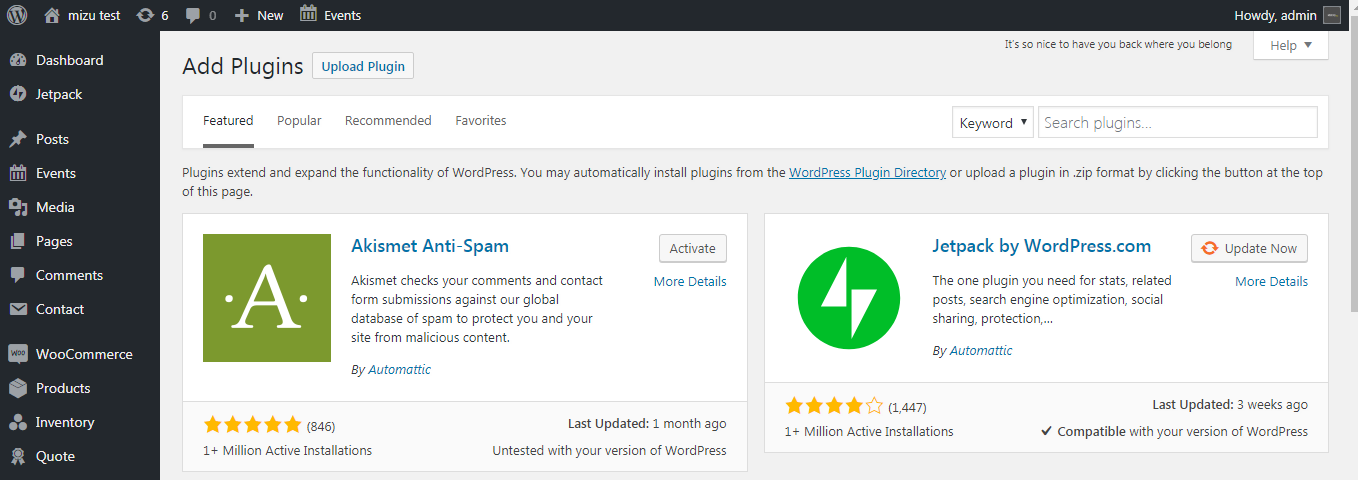Open the Keyword search type dropdown
The height and width of the screenshot is (480, 1358).
point(993,123)
